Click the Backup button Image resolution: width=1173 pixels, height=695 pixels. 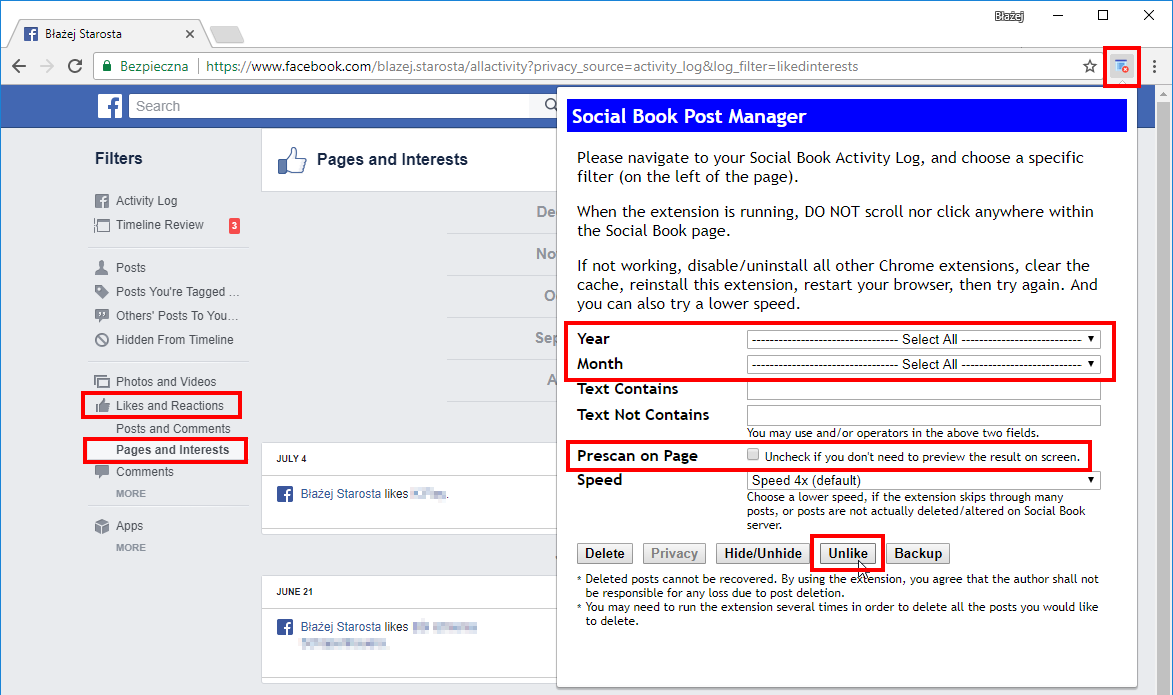918,554
